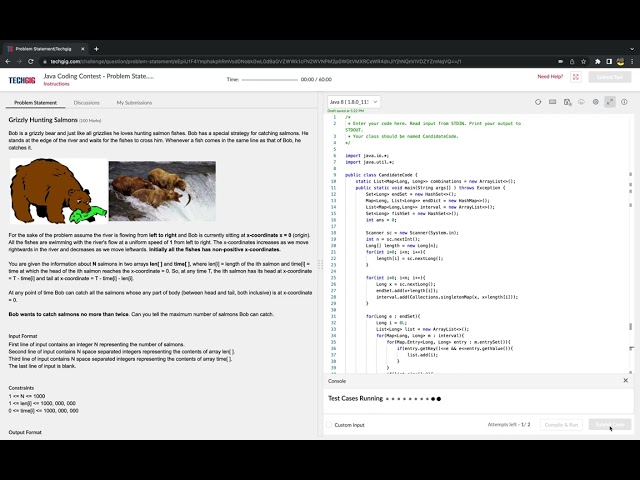Click the Time progress bar
The width and height of the screenshot is (640, 480).
[270, 80]
